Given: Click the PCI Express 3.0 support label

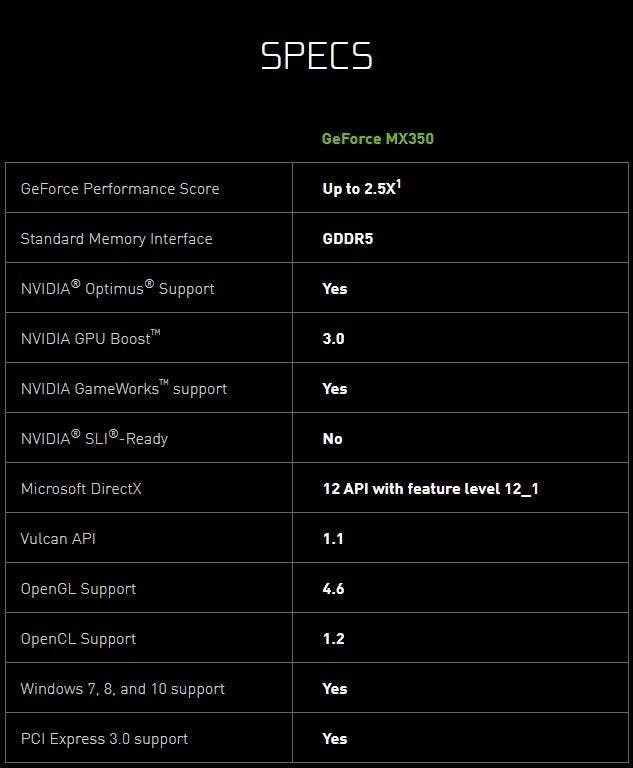Looking at the screenshot, I should point(104,739).
